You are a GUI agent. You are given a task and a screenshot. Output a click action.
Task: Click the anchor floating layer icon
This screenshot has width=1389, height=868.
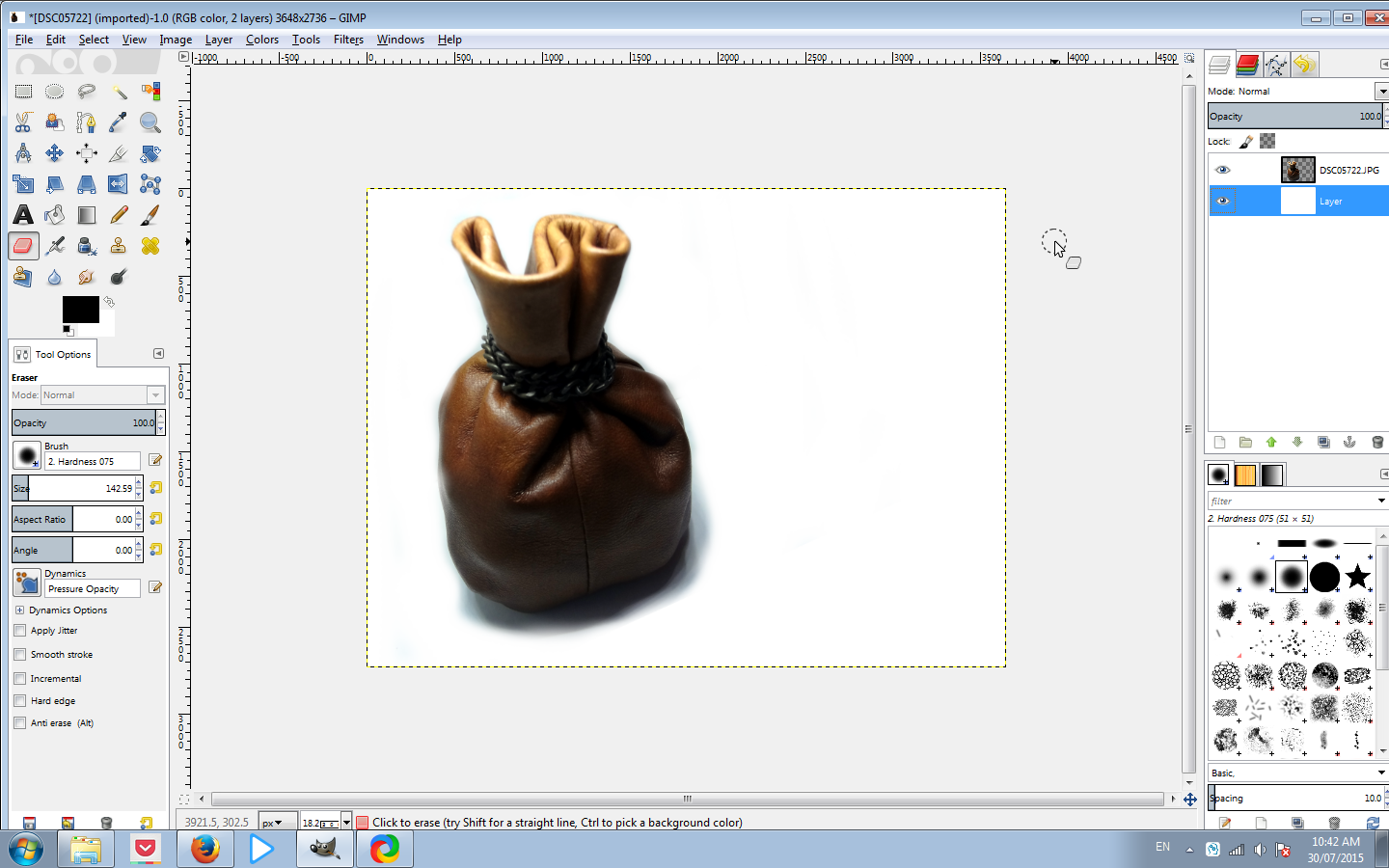pyautogui.click(x=1349, y=442)
